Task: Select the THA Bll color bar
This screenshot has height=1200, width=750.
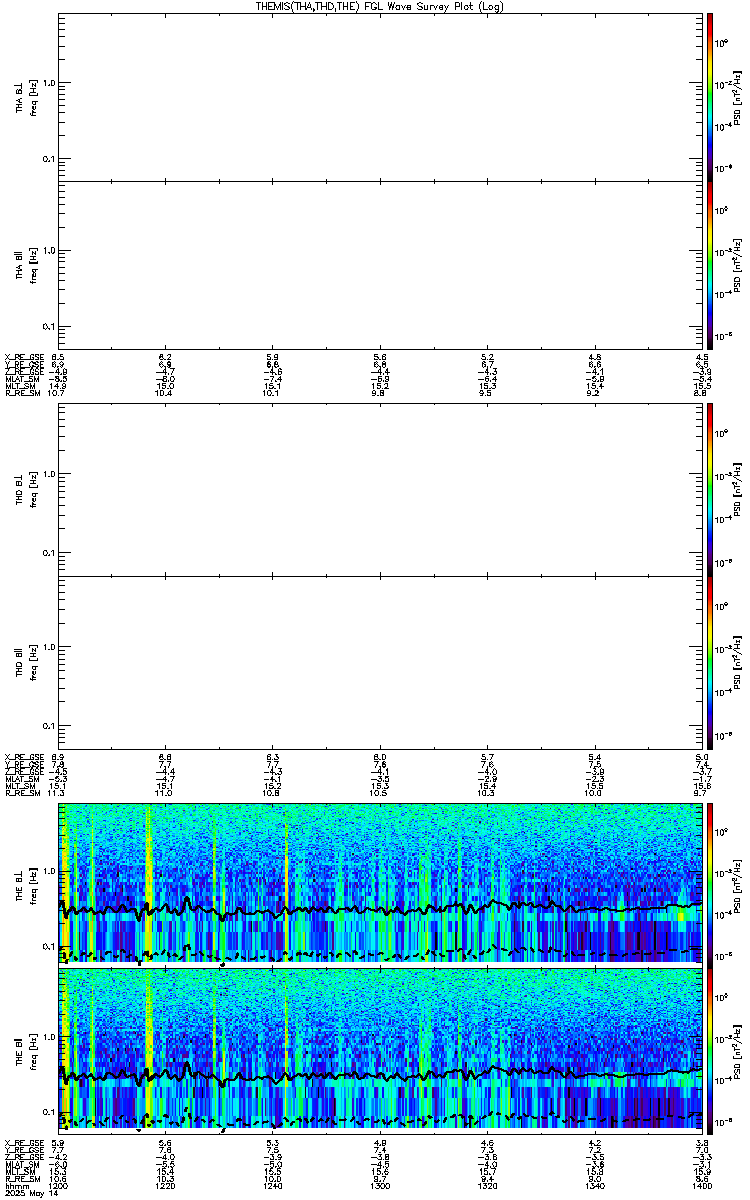Action: 710,267
